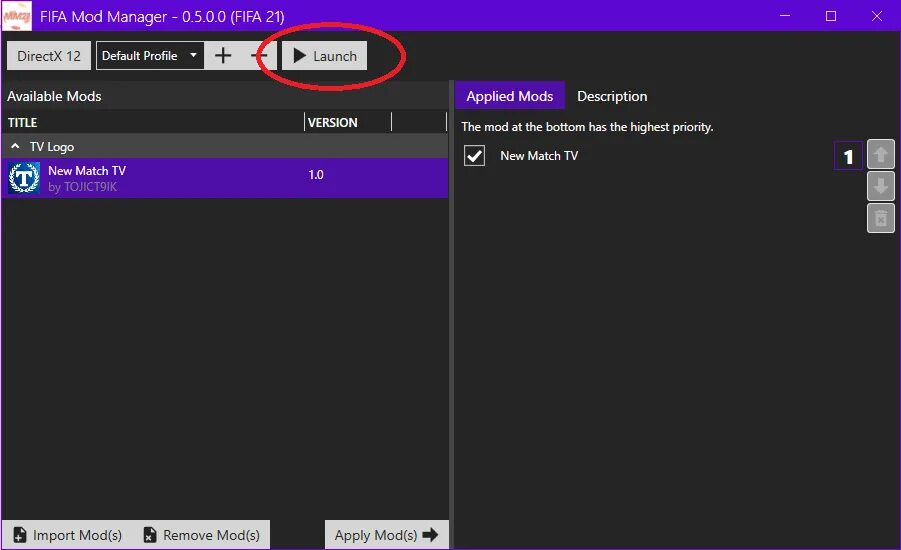Open the Default Profile dropdown
The width and height of the screenshot is (901, 550).
150,56
